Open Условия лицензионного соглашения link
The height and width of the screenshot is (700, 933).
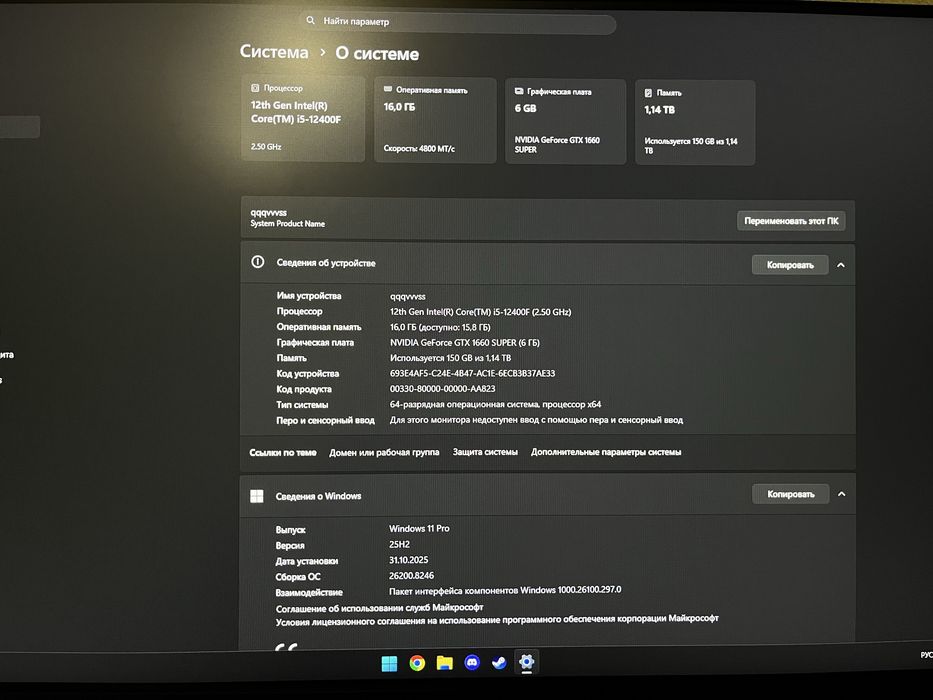click(x=497, y=620)
